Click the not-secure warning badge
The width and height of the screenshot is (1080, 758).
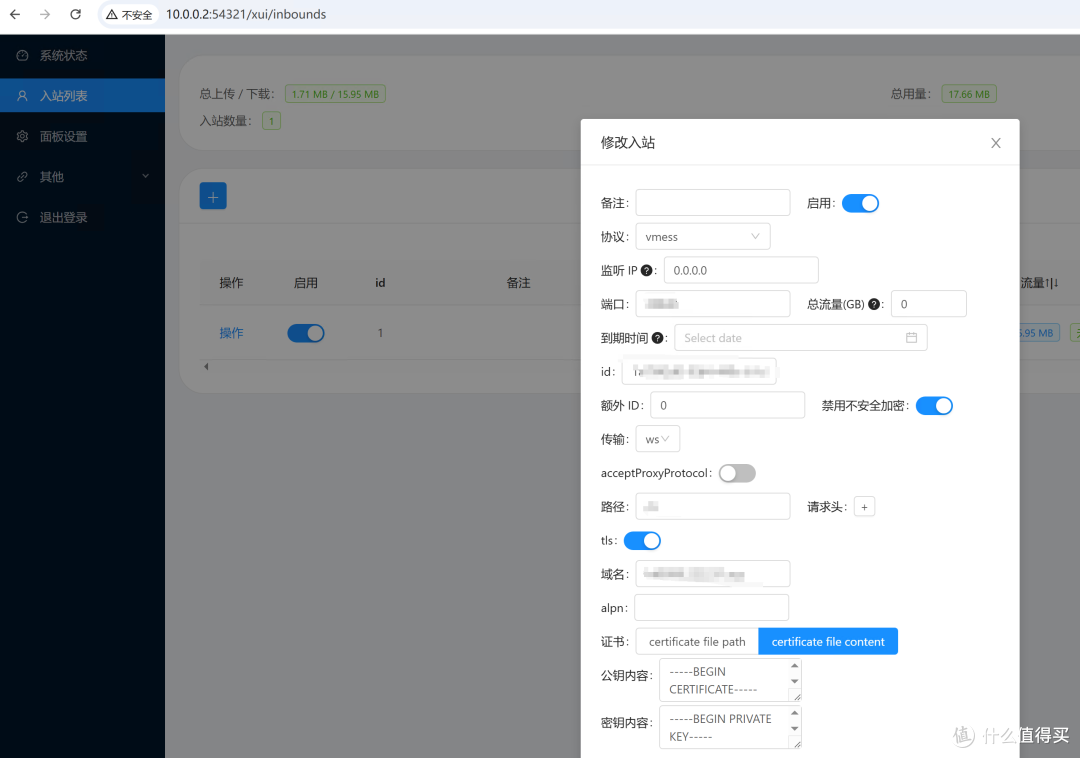pos(129,14)
